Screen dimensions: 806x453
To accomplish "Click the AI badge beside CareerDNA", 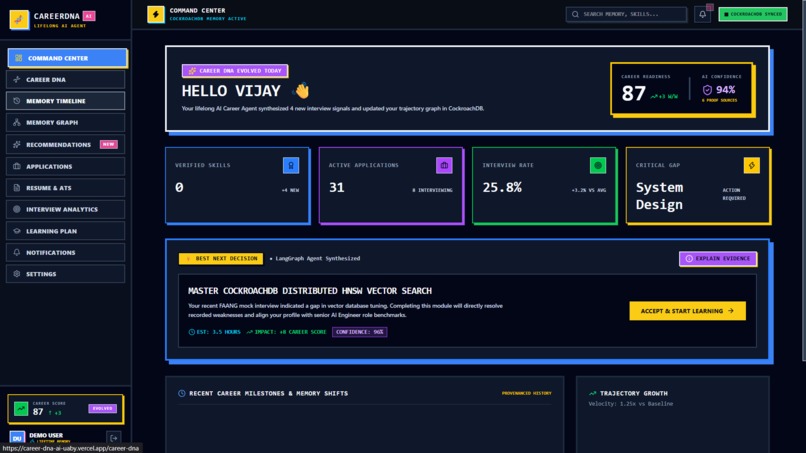I will [89, 16].
